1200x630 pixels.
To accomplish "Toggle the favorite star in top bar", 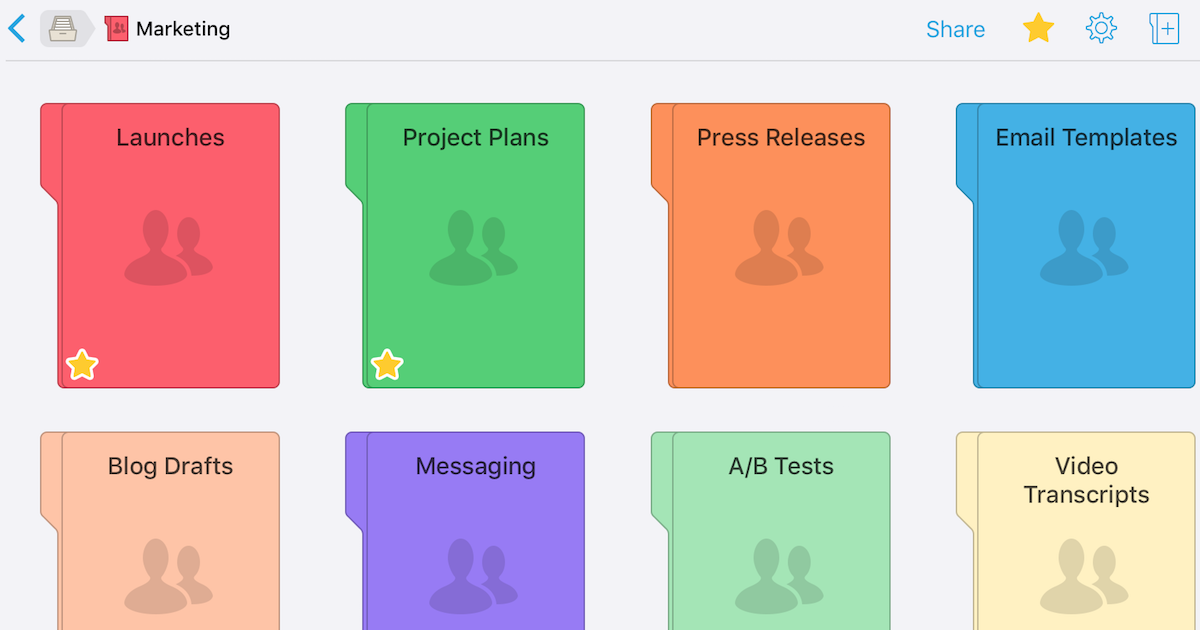I will point(1038,28).
